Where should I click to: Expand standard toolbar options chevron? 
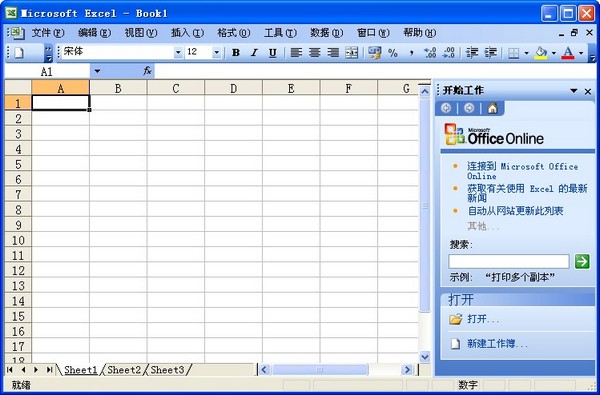[49, 53]
